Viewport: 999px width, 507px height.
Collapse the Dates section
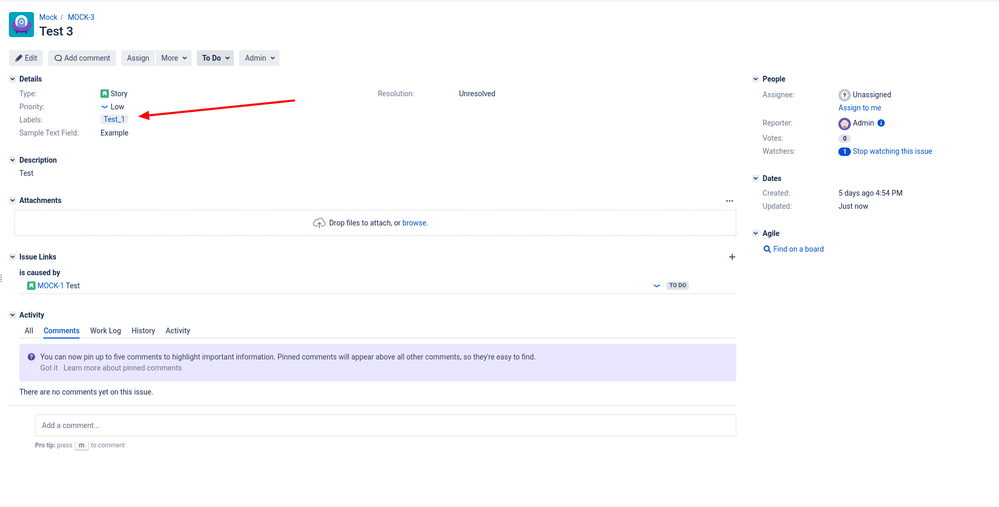(756, 178)
